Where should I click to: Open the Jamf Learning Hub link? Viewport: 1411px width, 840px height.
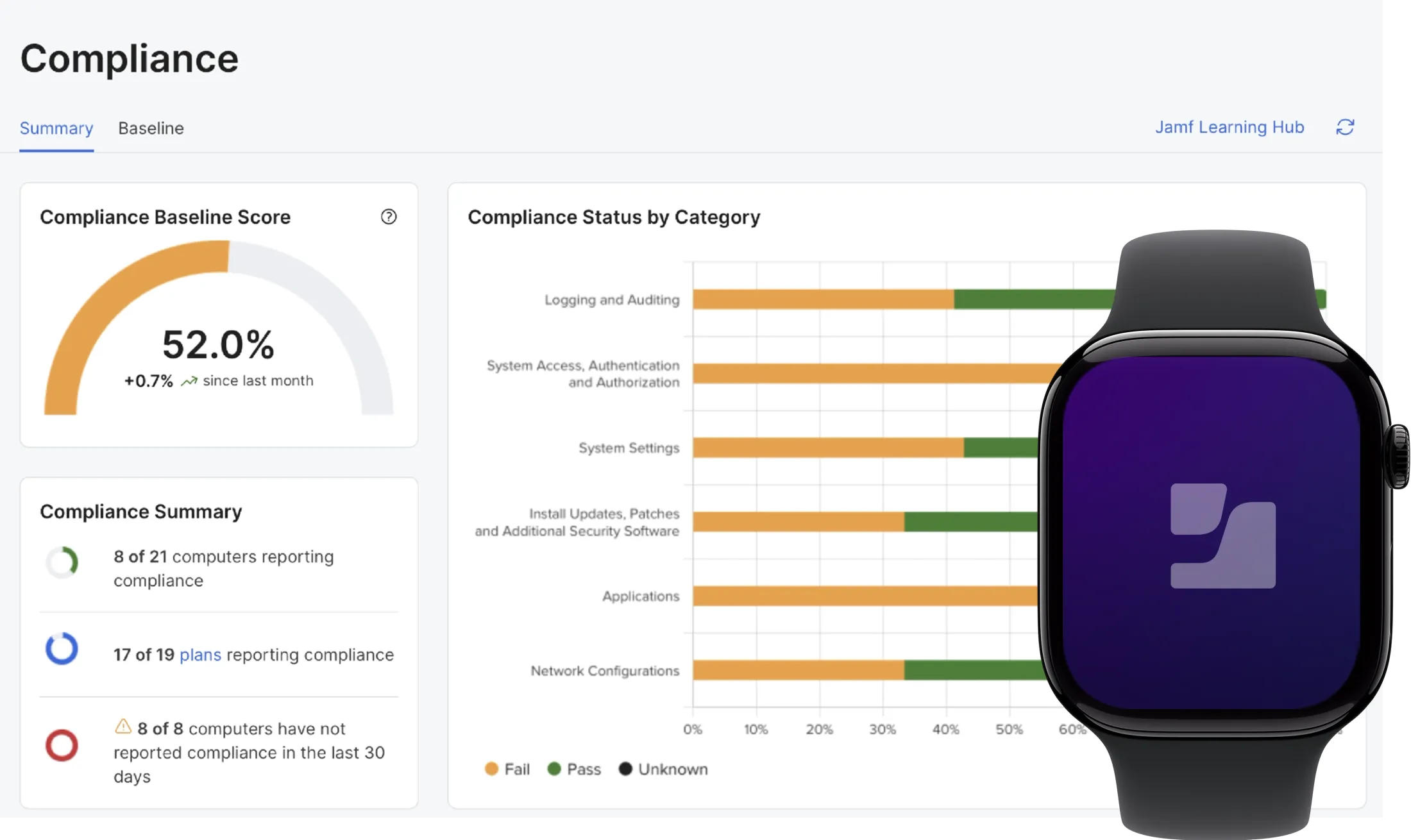click(x=1229, y=127)
